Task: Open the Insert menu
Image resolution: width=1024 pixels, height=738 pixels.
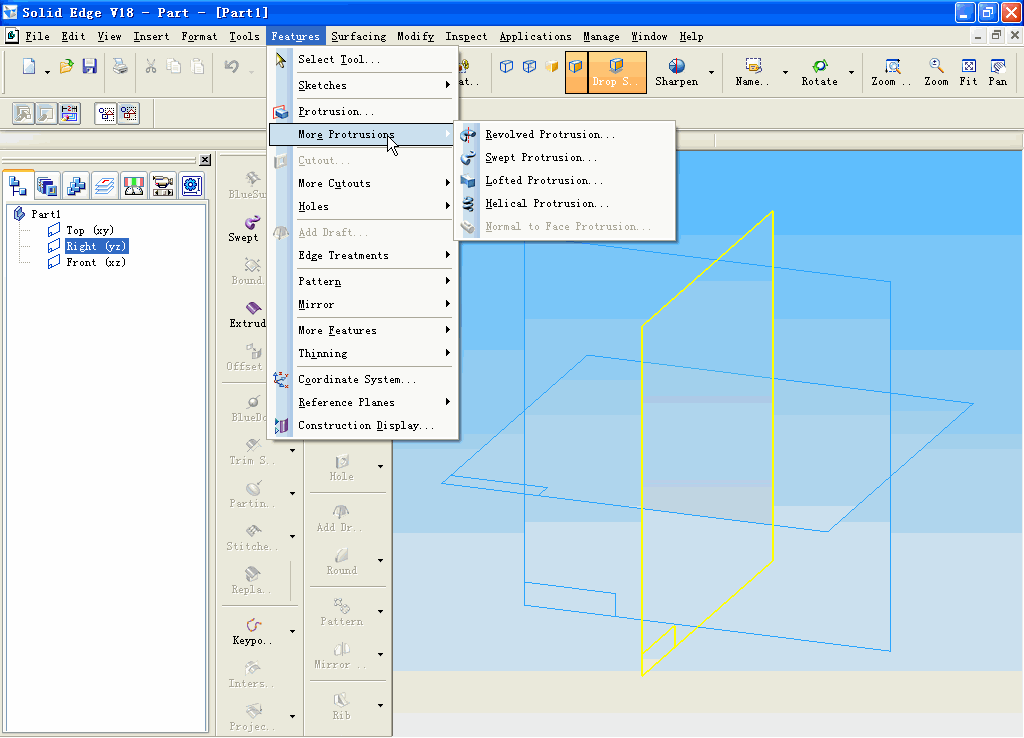Action: [151, 37]
